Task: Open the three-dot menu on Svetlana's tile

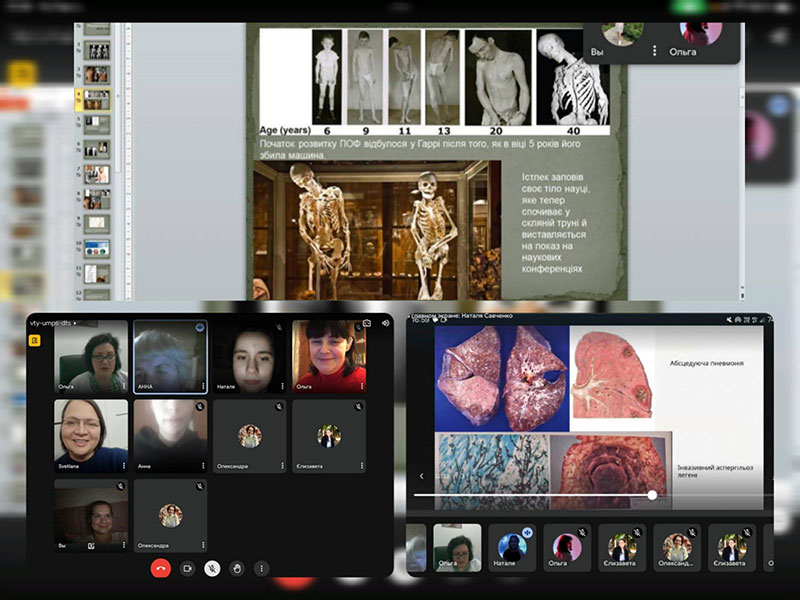Action: coord(123,466)
